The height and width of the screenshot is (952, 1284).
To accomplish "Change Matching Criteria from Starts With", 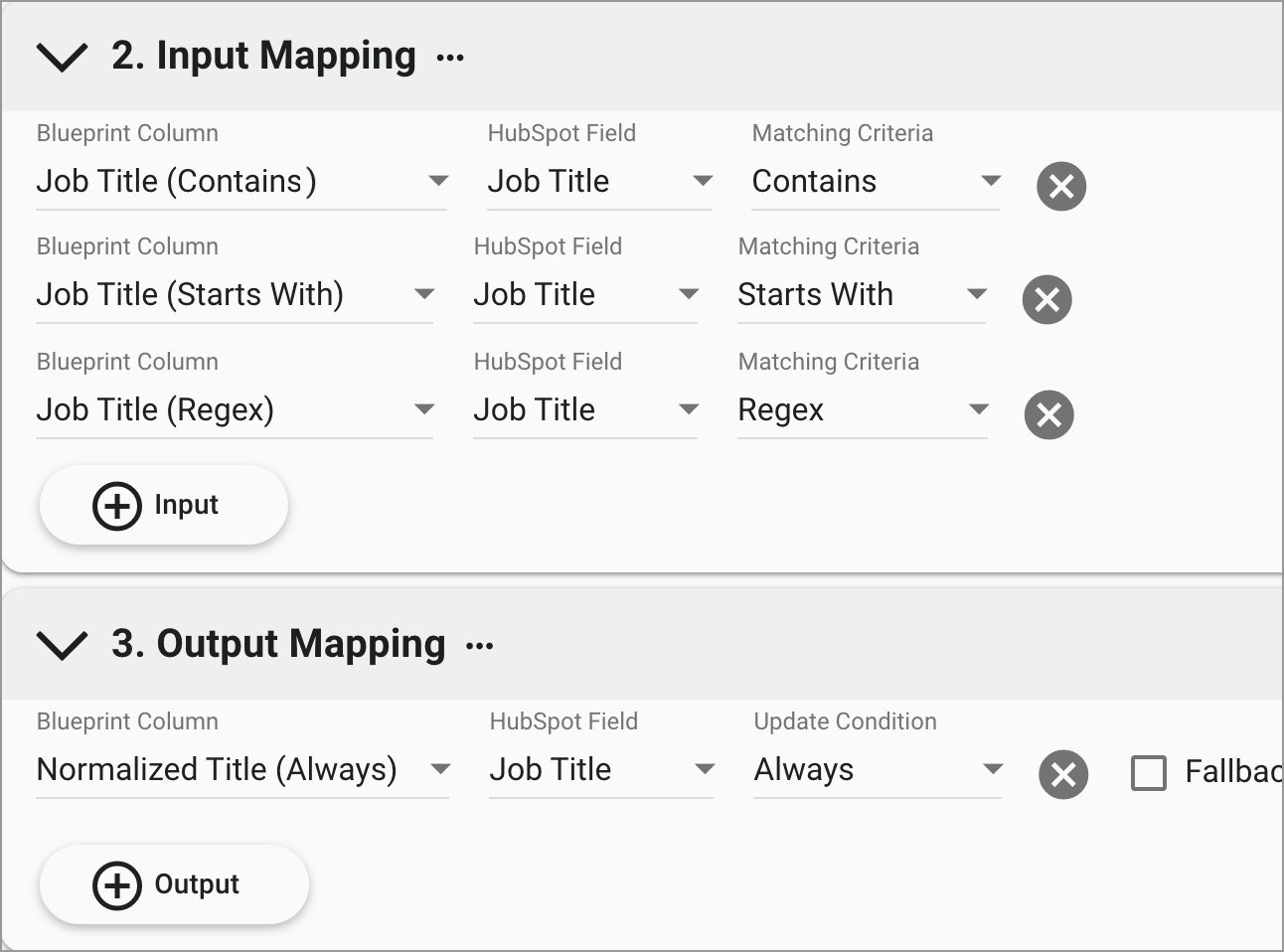I will tap(862, 295).
